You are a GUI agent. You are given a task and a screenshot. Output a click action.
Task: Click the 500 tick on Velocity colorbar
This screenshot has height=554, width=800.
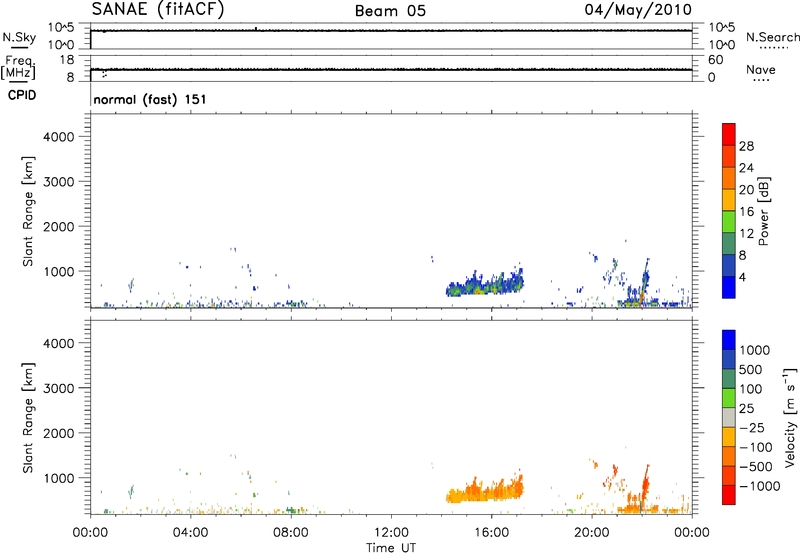coord(751,370)
